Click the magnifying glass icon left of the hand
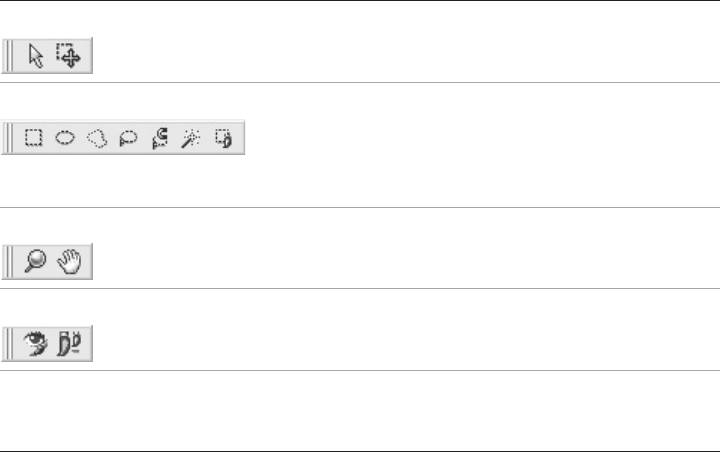This screenshot has height=452, width=720. 36,263
